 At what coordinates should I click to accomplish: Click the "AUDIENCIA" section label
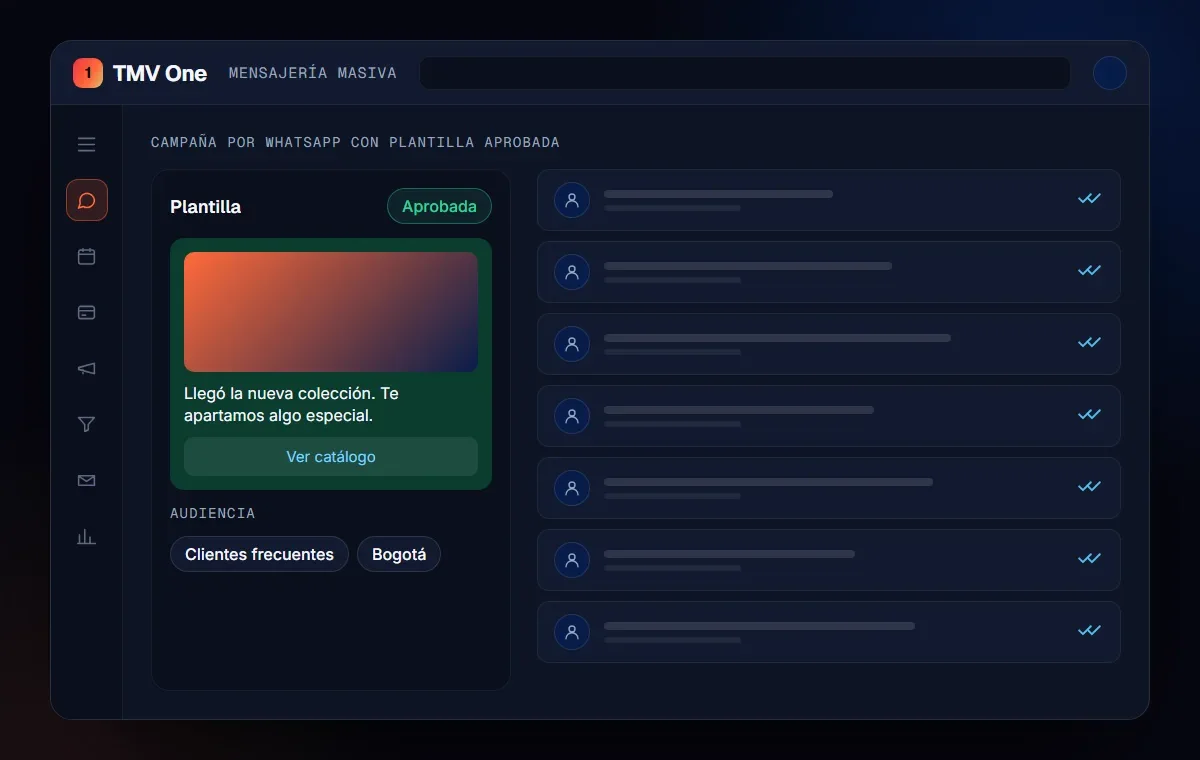click(213, 513)
